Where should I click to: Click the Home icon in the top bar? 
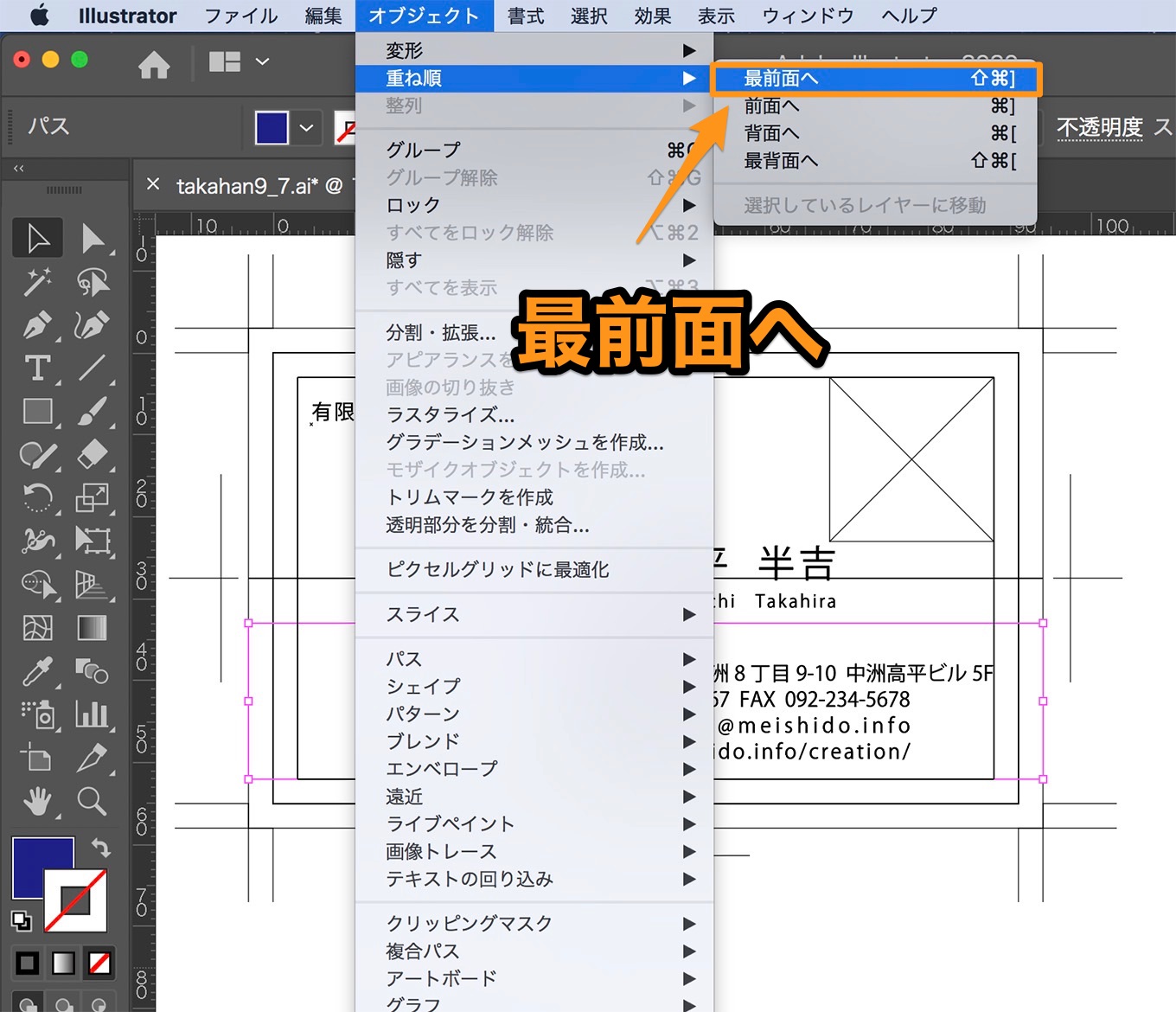154,64
